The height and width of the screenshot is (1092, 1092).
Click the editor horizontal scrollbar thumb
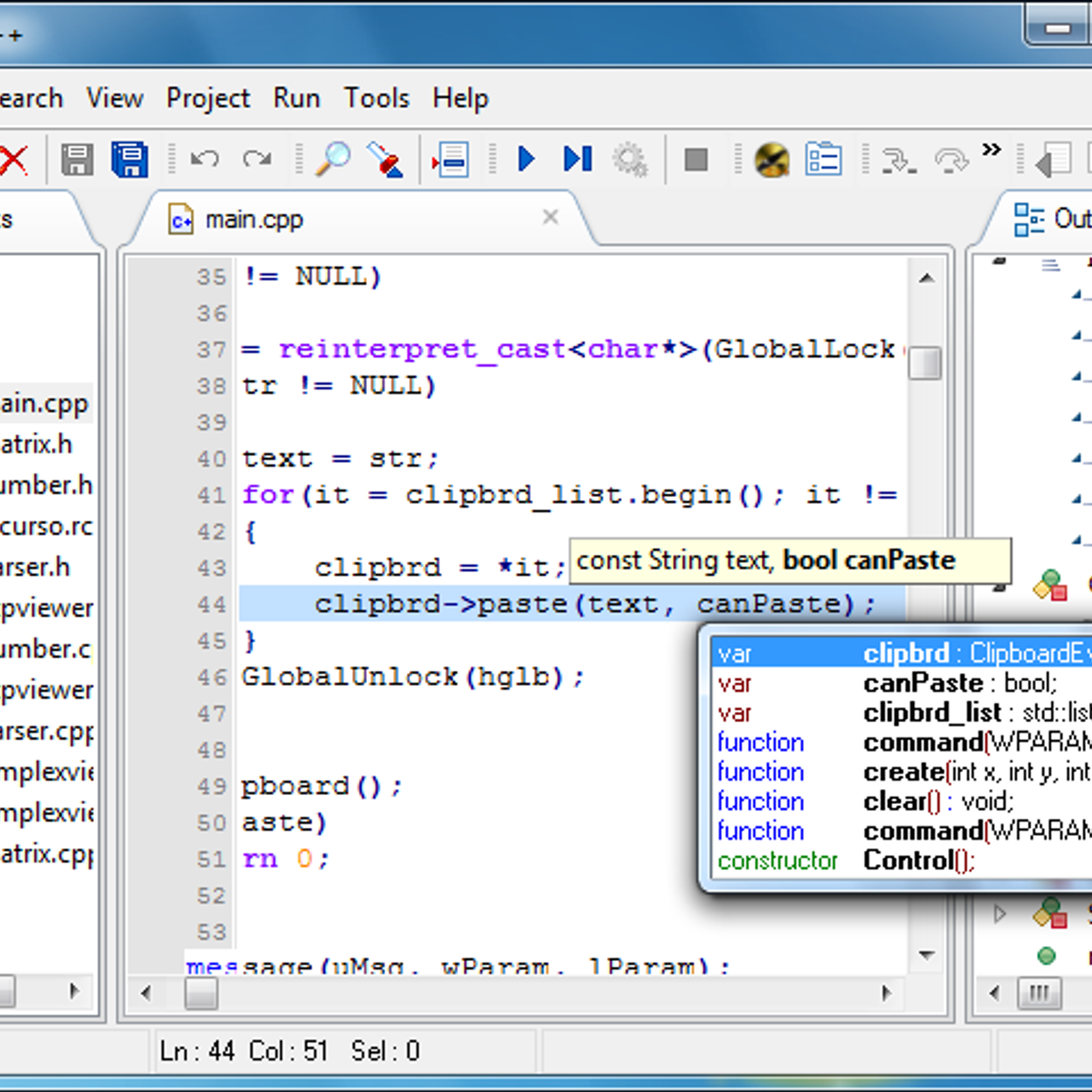click(x=201, y=993)
